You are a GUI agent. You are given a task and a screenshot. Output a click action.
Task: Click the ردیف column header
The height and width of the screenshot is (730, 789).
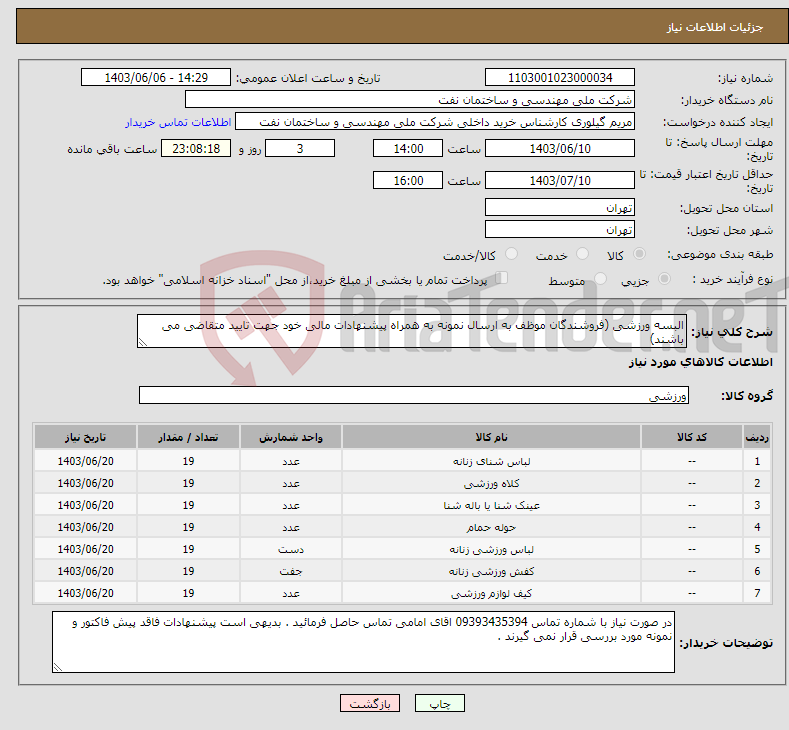click(x=757, y=437)
